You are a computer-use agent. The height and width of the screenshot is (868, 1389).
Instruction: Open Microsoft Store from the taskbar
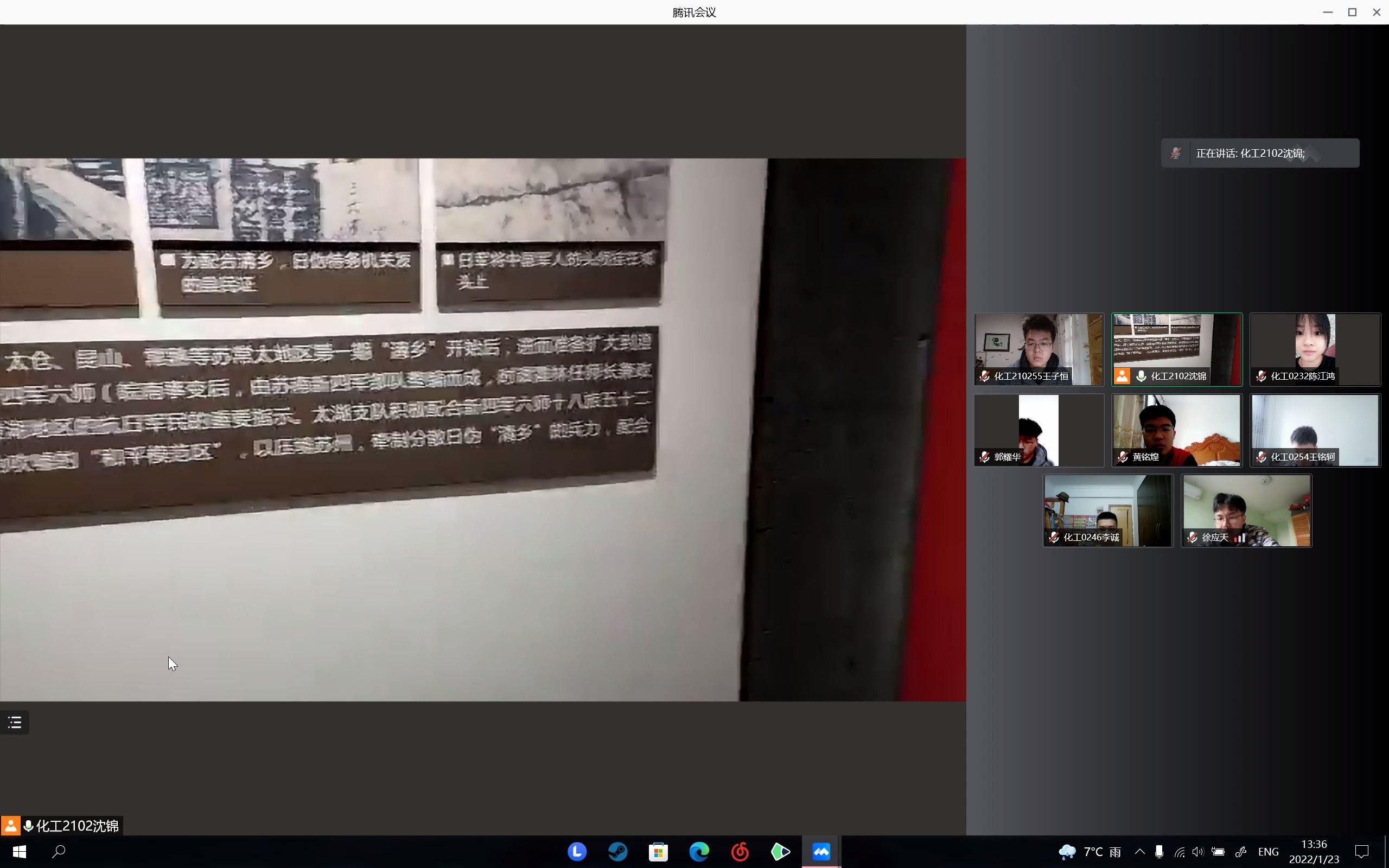click(658, 851)
